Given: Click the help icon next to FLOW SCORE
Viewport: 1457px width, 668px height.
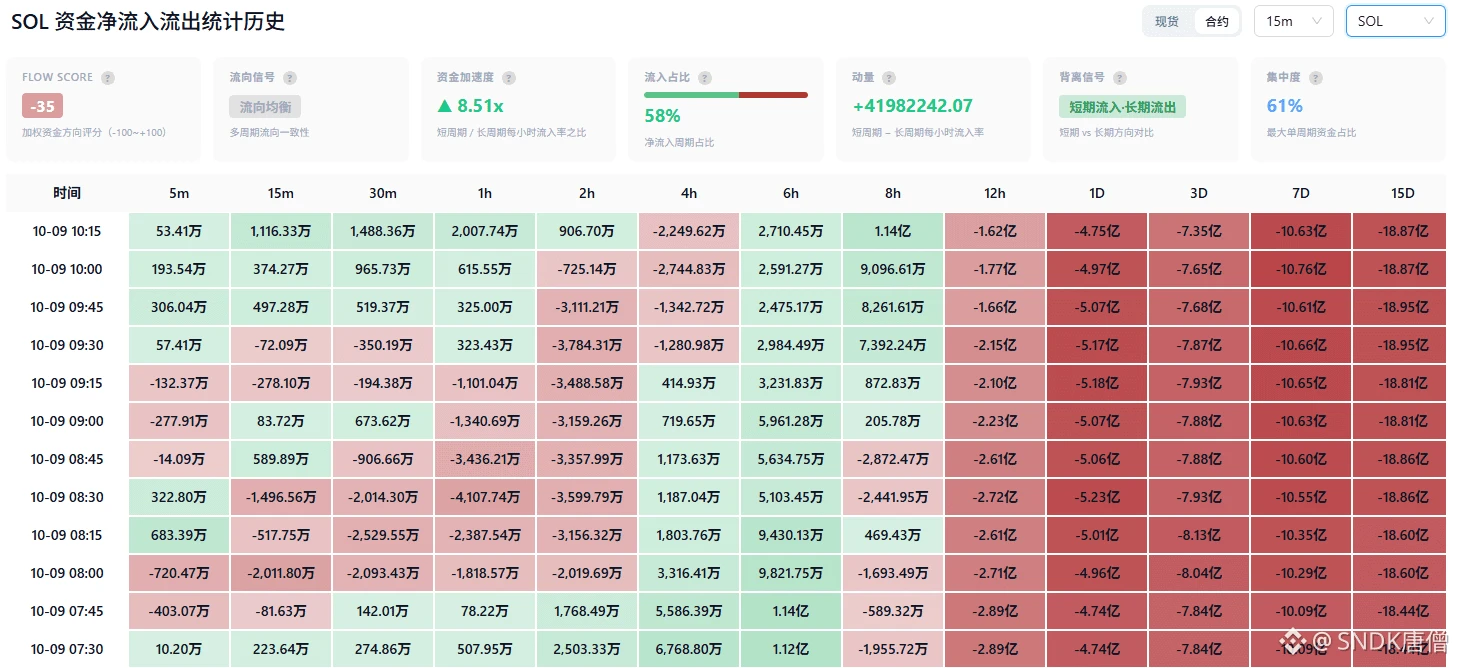Looking at the screenshot, I should pyautogui.click(x=108, y=78).
